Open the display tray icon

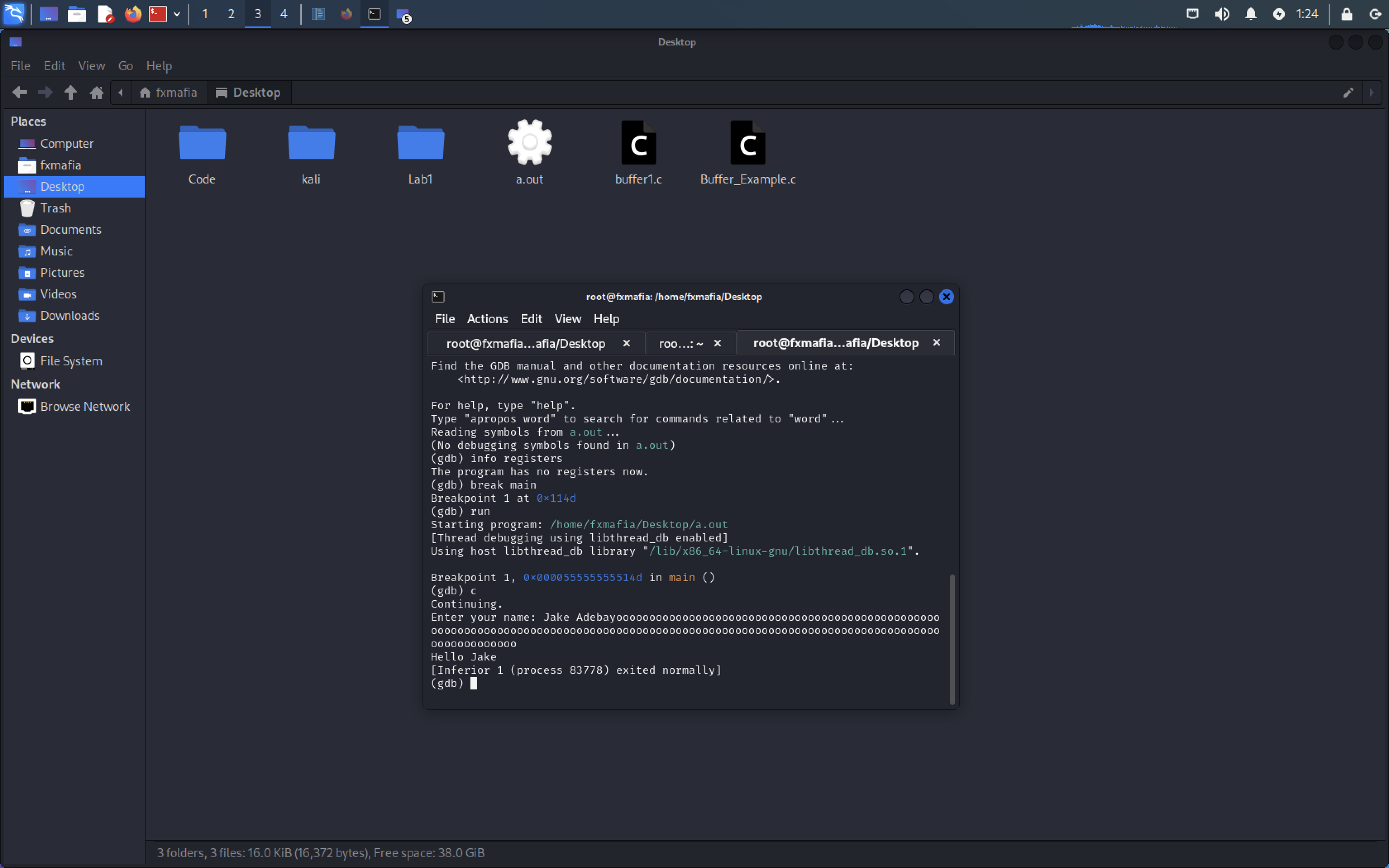tap(1193, 14)
